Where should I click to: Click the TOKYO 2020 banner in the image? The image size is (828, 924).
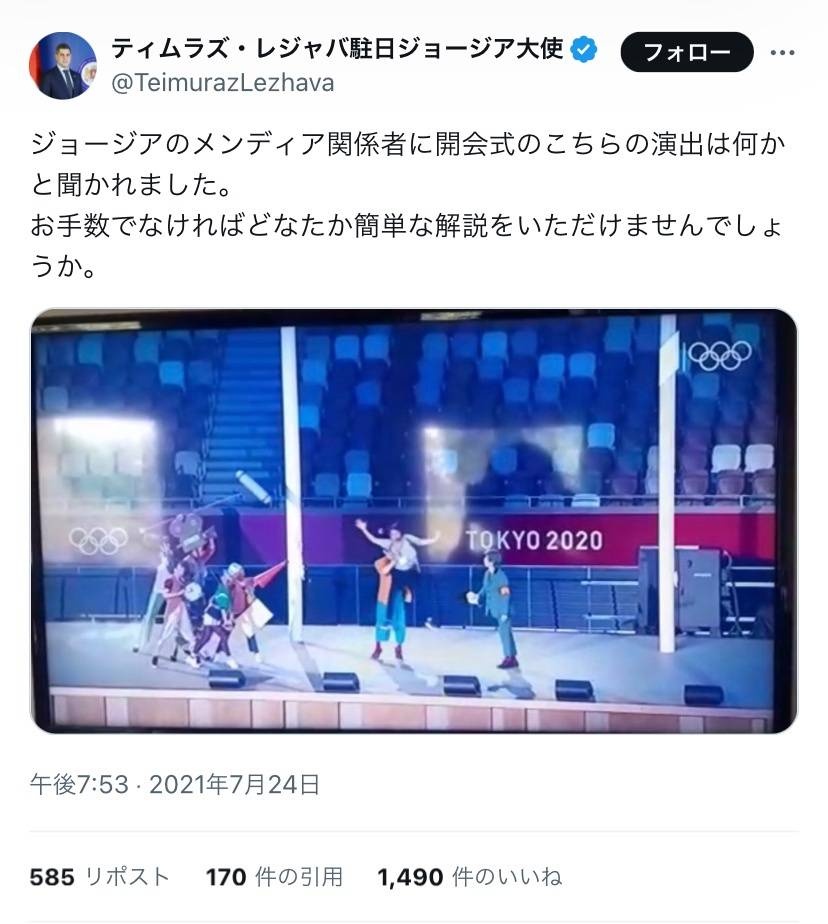534,540
